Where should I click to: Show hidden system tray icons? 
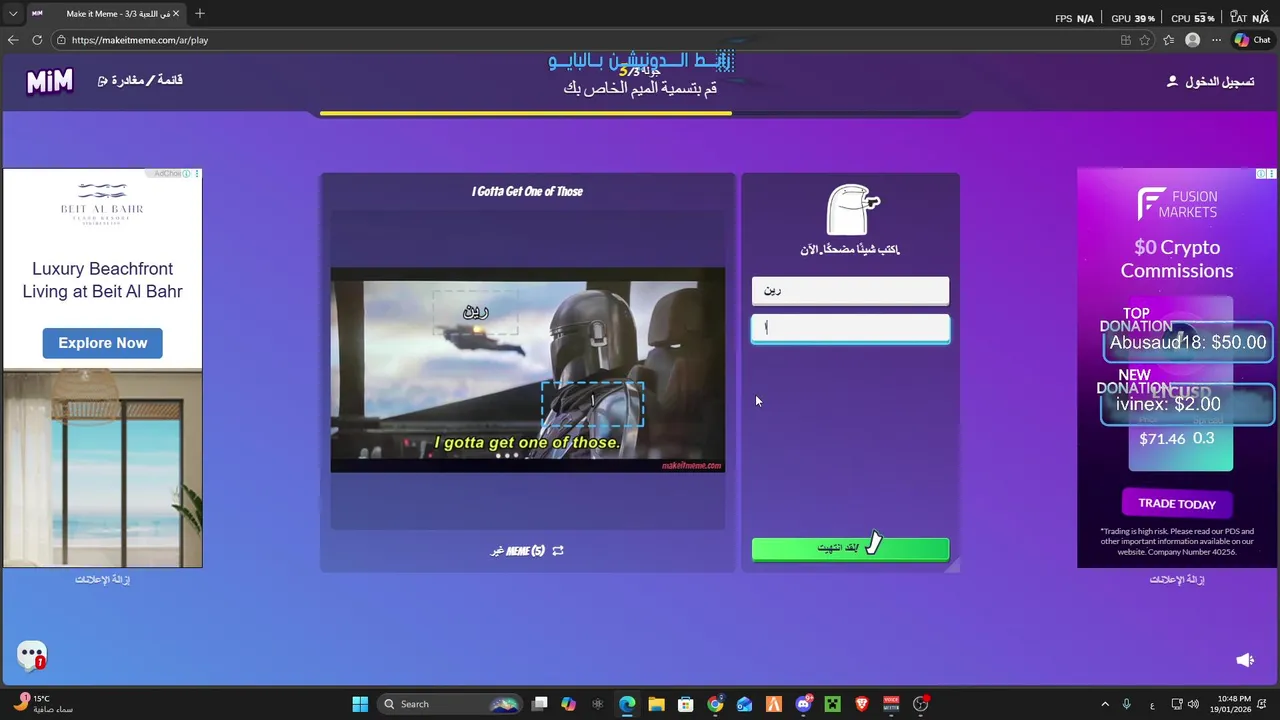1105,704
